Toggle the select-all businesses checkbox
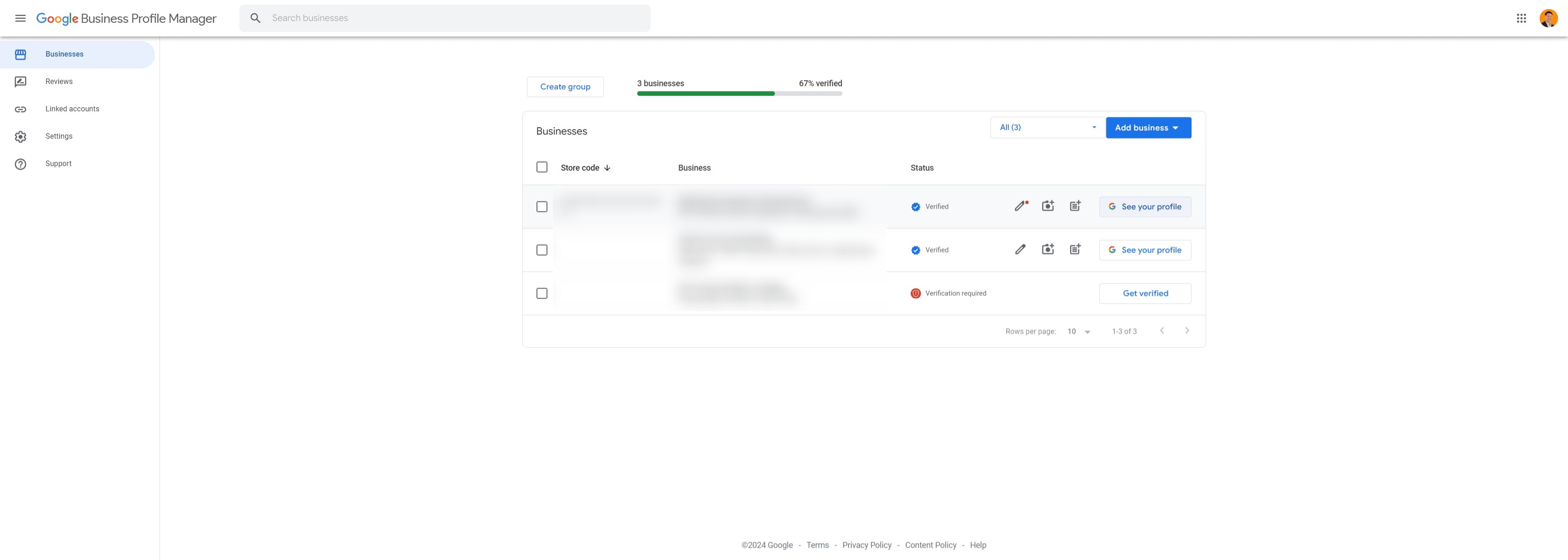 [542, 167]
